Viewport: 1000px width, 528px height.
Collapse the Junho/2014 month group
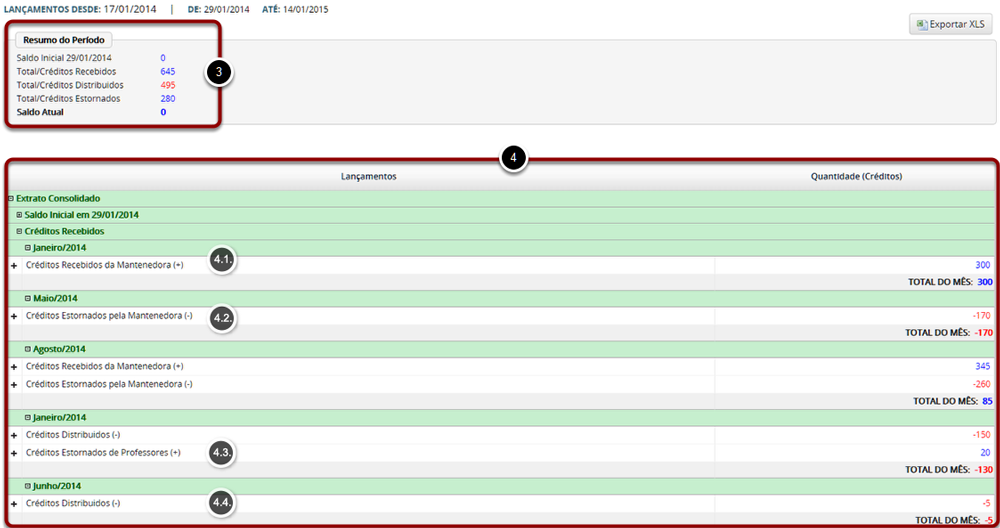click(x=28, y=486)
